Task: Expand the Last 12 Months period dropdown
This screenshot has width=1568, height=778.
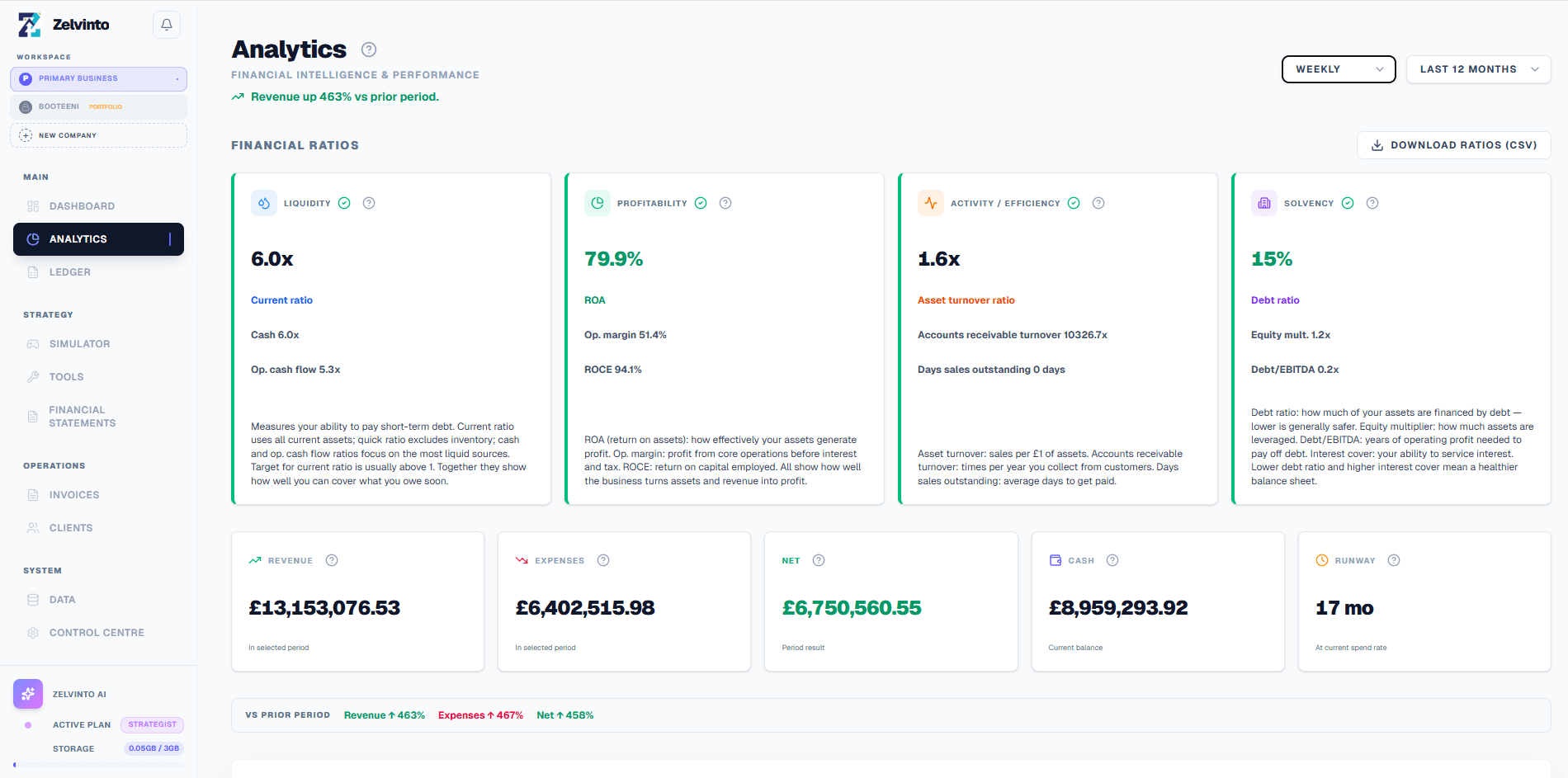Action: pos(1478,69)
